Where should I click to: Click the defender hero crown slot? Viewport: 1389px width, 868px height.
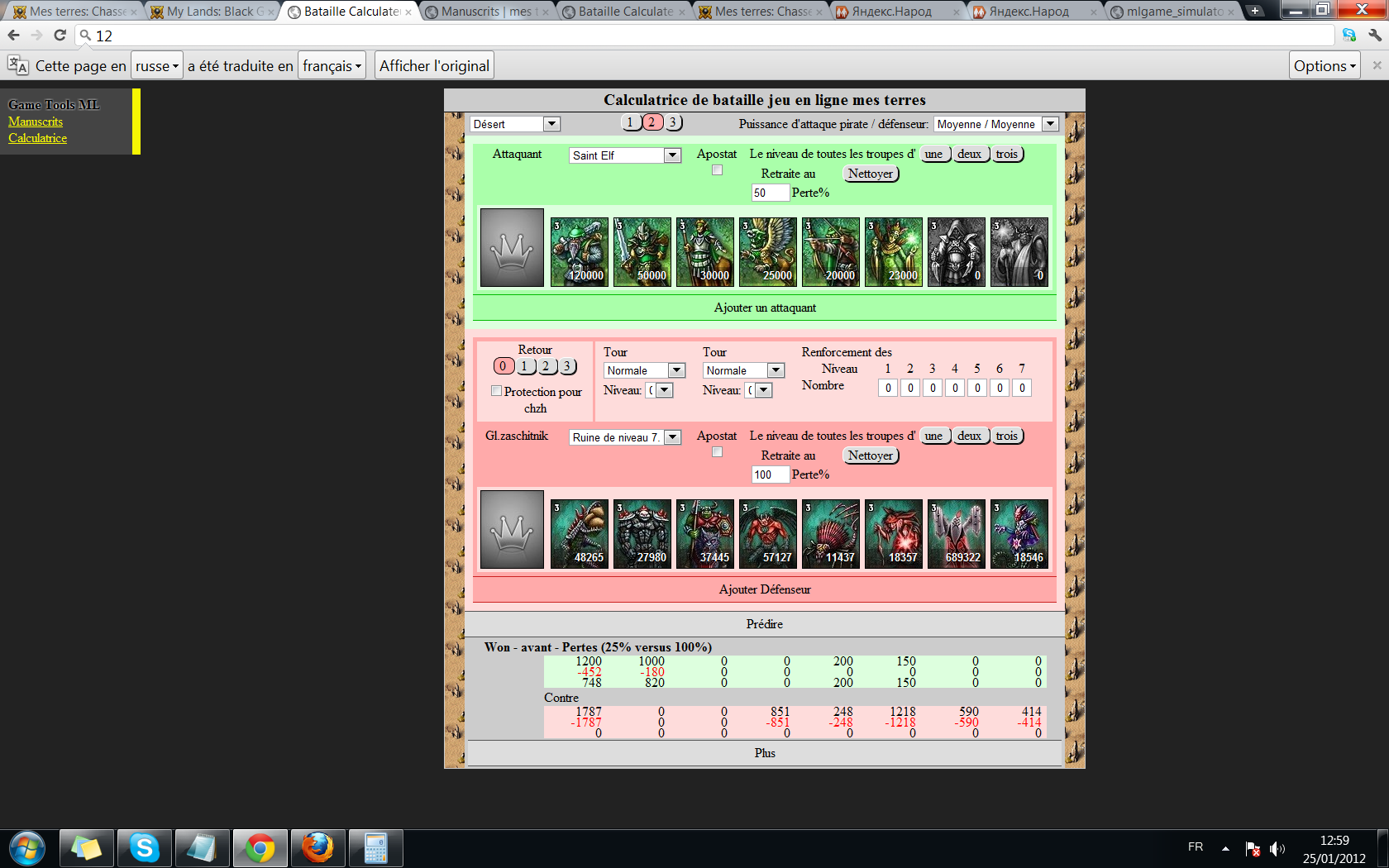click(512, 530)
